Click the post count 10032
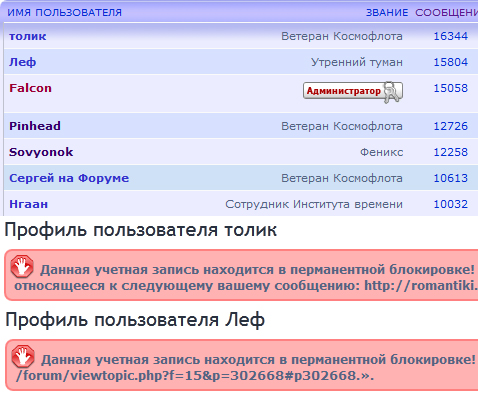 (451, 204)
